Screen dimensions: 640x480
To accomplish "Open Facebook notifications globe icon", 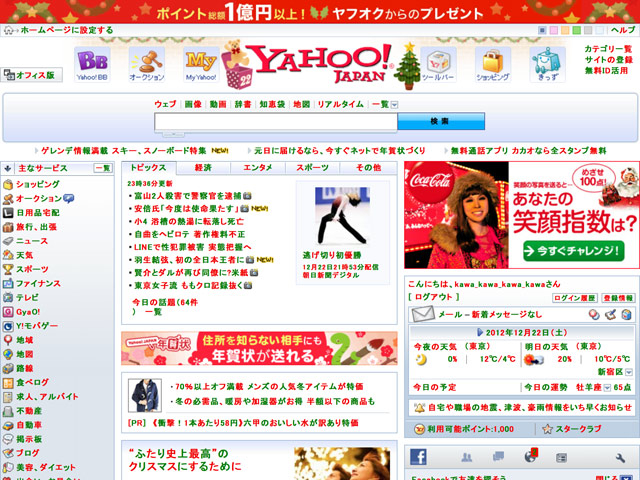I will pos(531,456).
